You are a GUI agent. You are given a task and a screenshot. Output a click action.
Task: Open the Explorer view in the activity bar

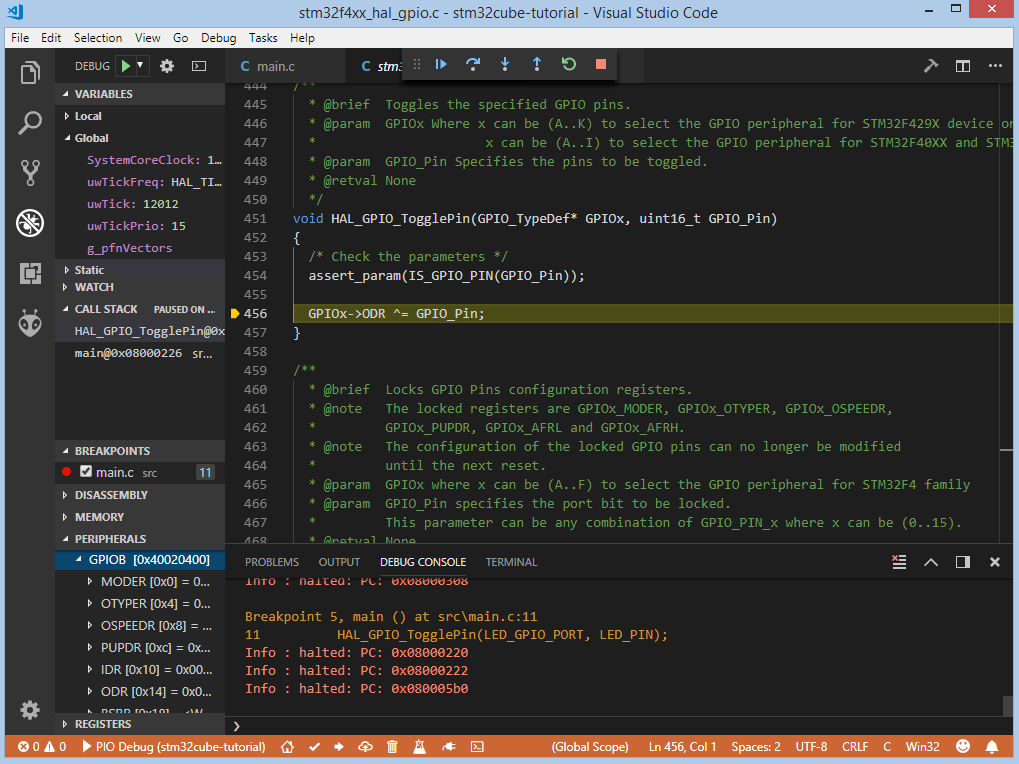pos(30,72)
